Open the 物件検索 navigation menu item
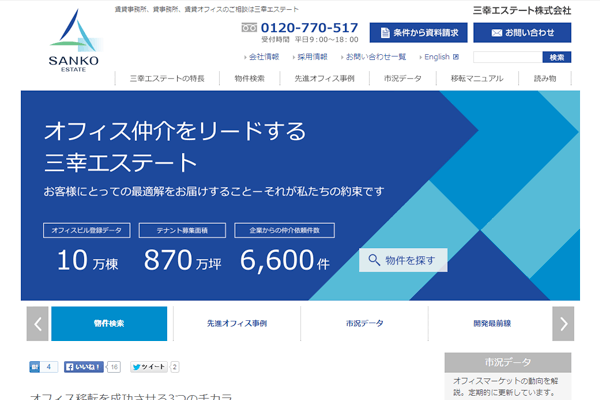Viewport: 600px width, 400px height. (249, 78)
